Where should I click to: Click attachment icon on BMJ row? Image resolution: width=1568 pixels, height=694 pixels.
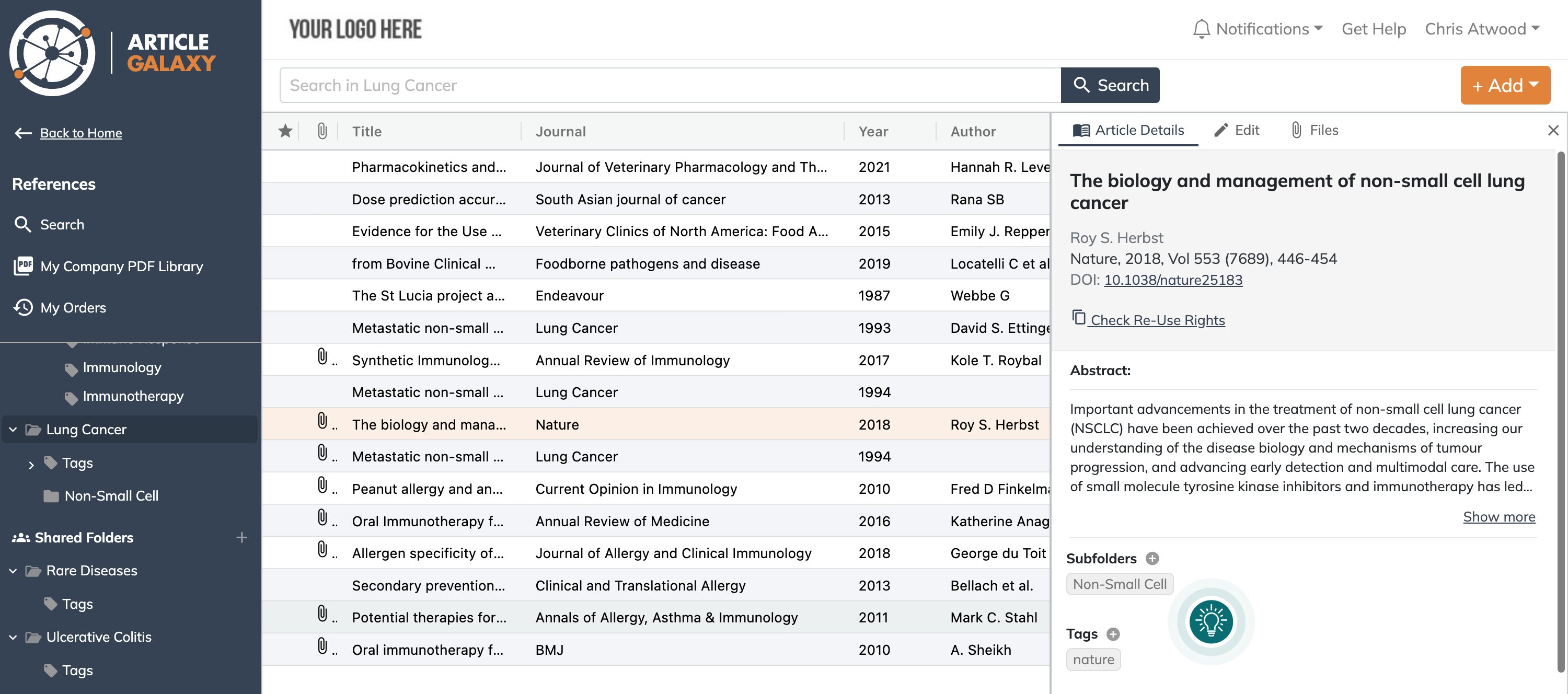322,646
